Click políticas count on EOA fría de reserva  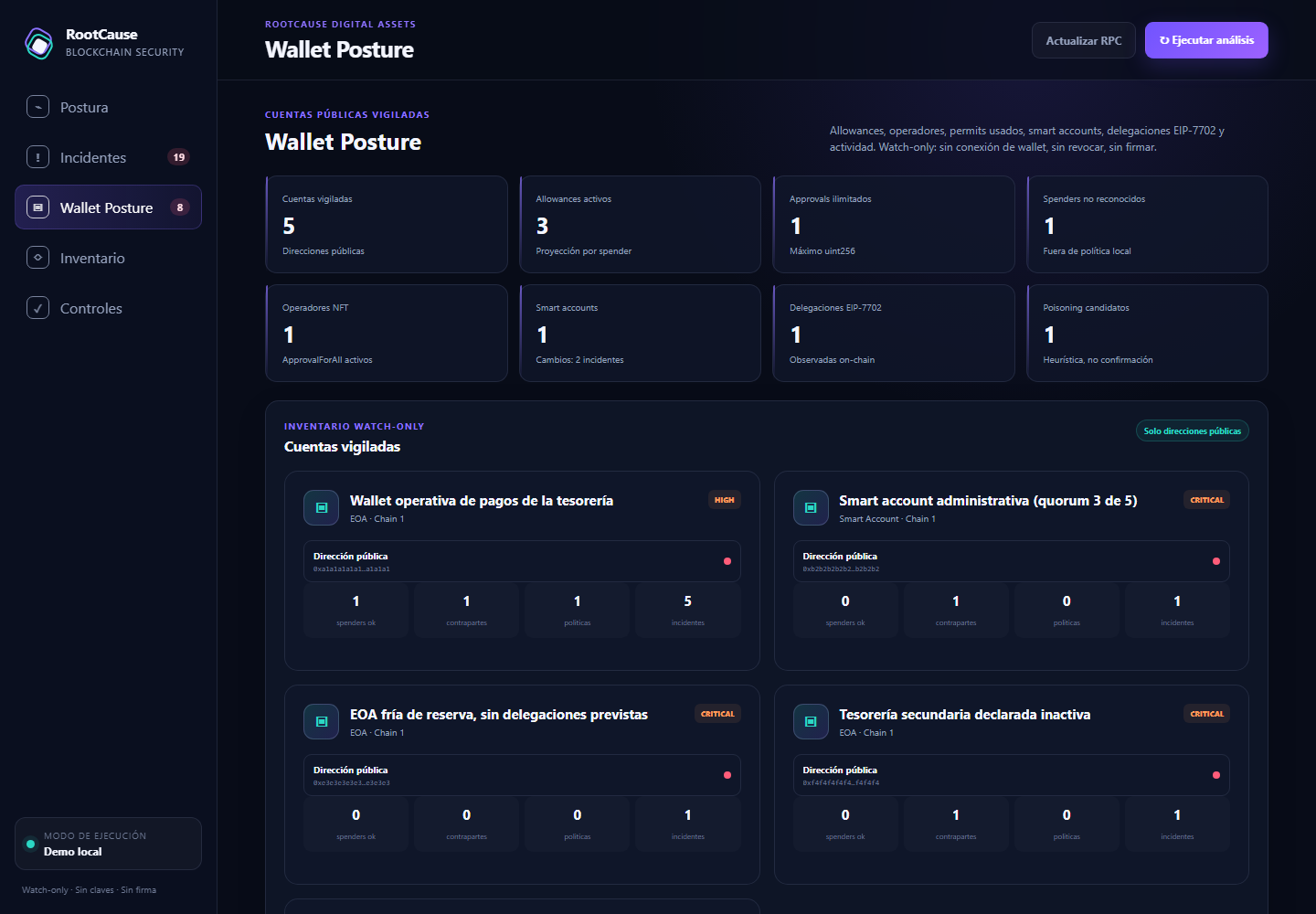[578, 815]
